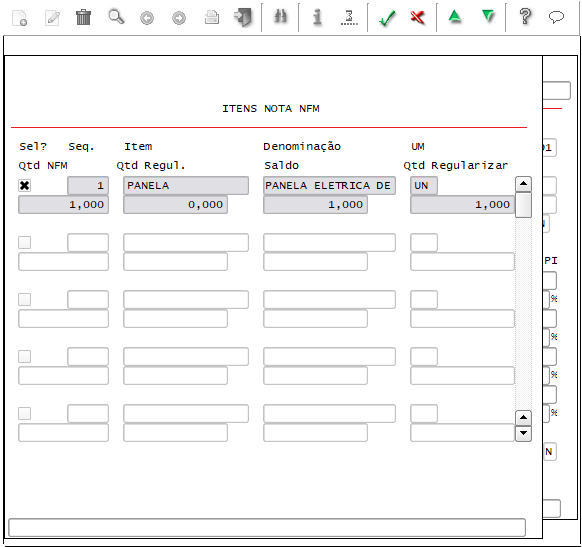The height and width of the screenshot is (547, 582).
Task: Click the green down triangle toolbar icon
Action: coord(487,16)
